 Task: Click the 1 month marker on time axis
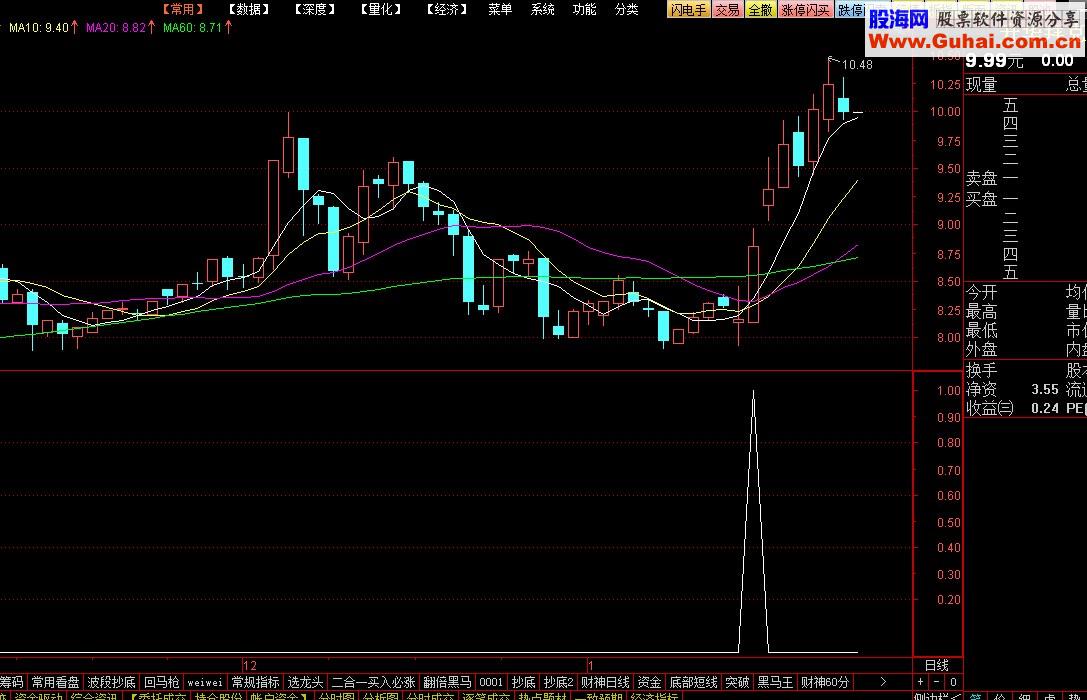(x=591, y=665)
